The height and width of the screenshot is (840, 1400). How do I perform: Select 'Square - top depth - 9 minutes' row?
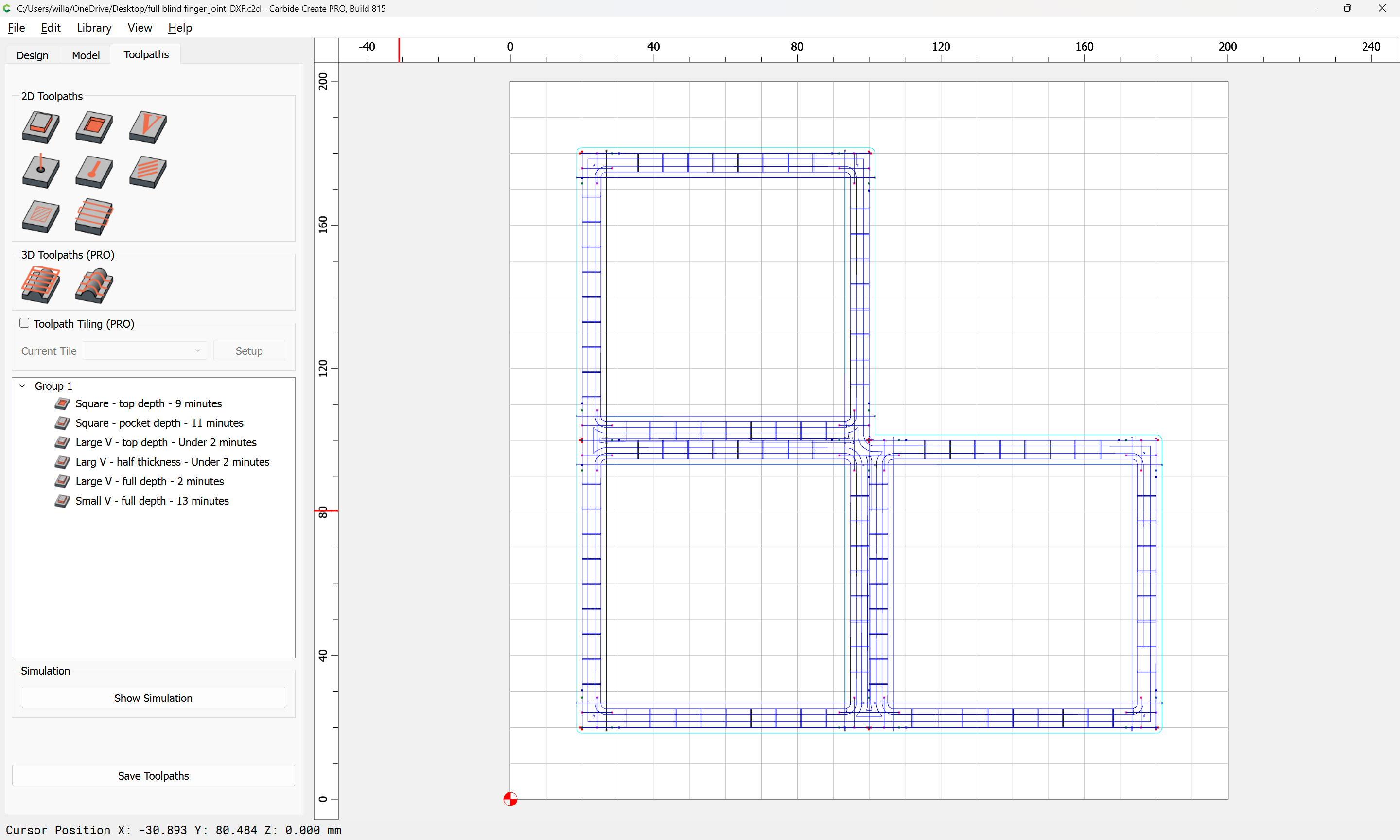click(x=148, y=403)
